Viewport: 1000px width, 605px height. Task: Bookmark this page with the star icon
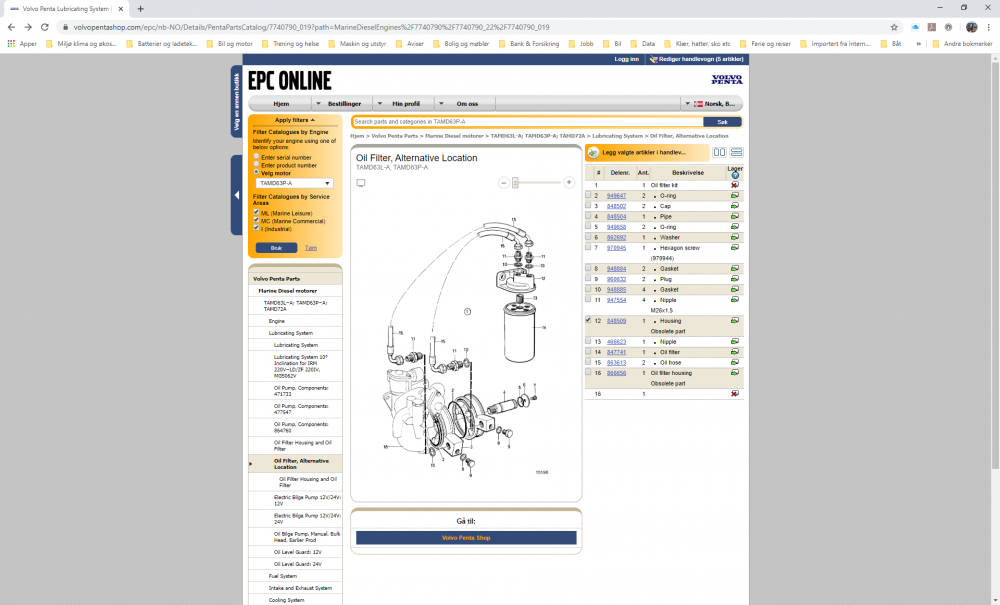coord(894,27)
